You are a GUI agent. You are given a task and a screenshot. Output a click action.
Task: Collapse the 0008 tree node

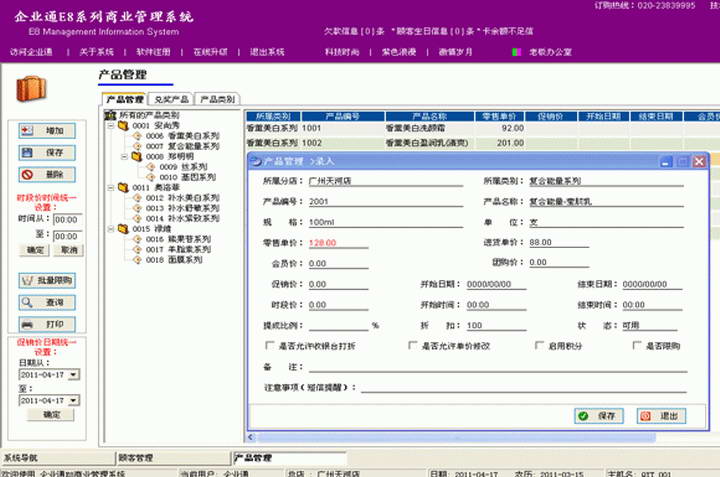[x=124, y=157]
